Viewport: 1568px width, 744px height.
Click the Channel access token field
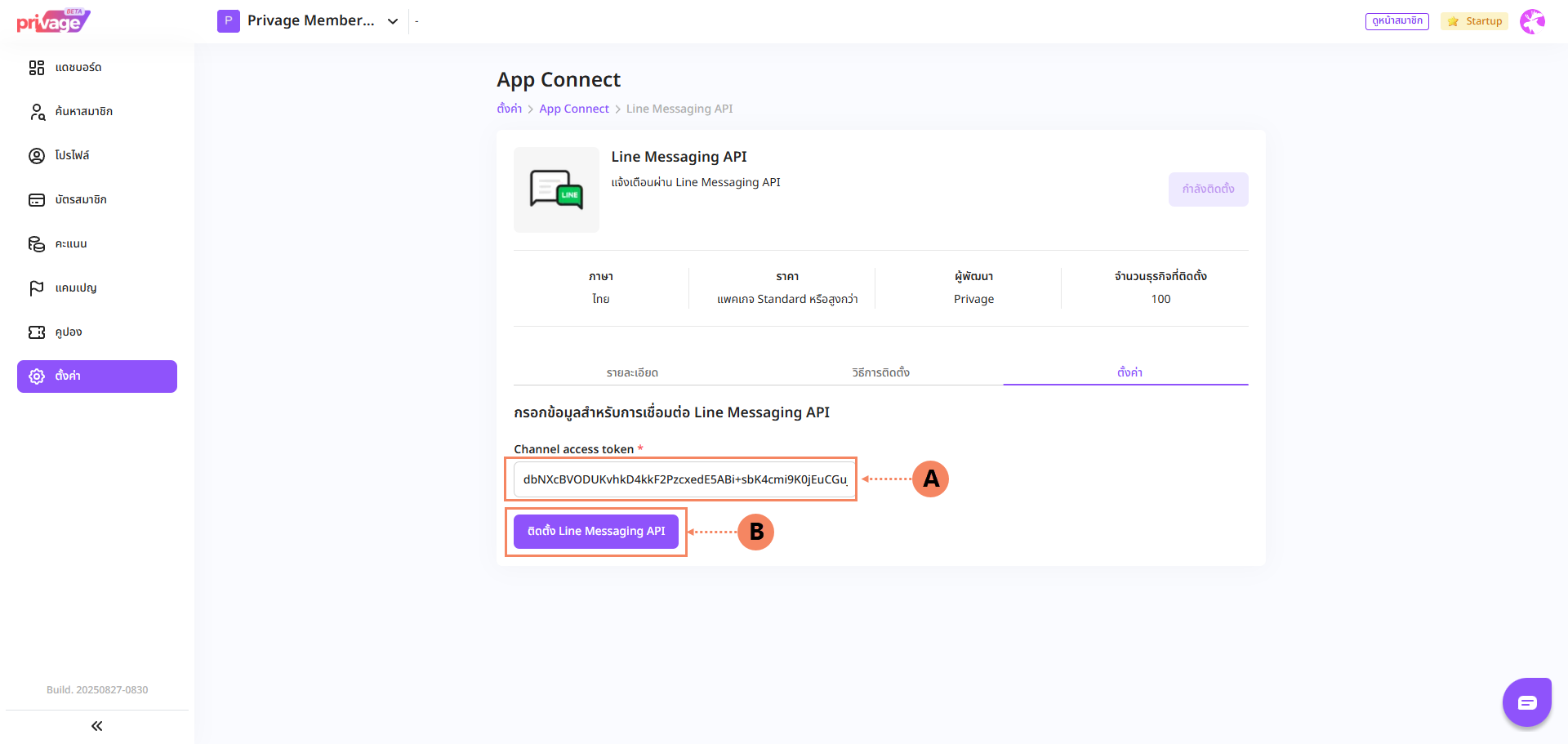pos(684,479)
